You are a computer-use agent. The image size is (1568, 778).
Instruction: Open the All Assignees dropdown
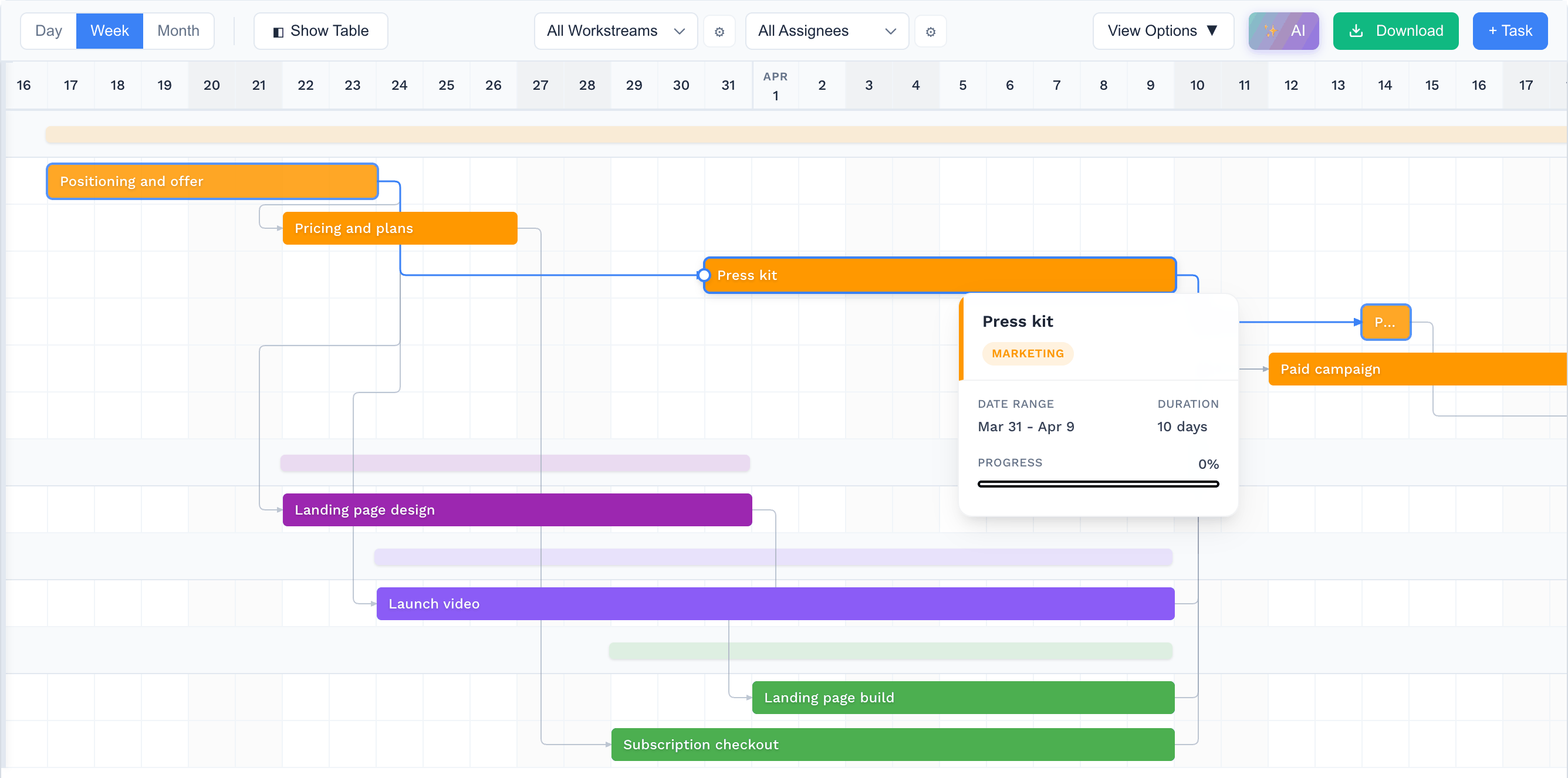(x=827, y=31)
